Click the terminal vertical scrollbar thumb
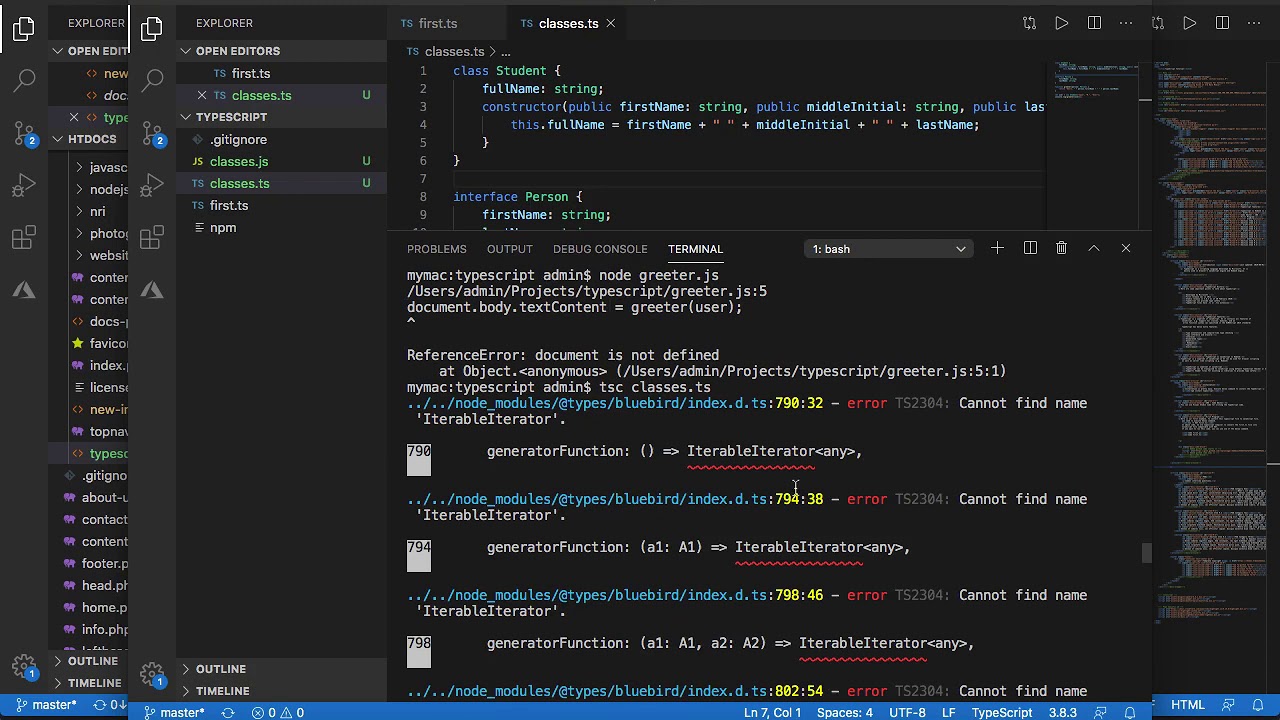Image resolution: width=1280 pixels, height=720 pixels. [1146, 553]
